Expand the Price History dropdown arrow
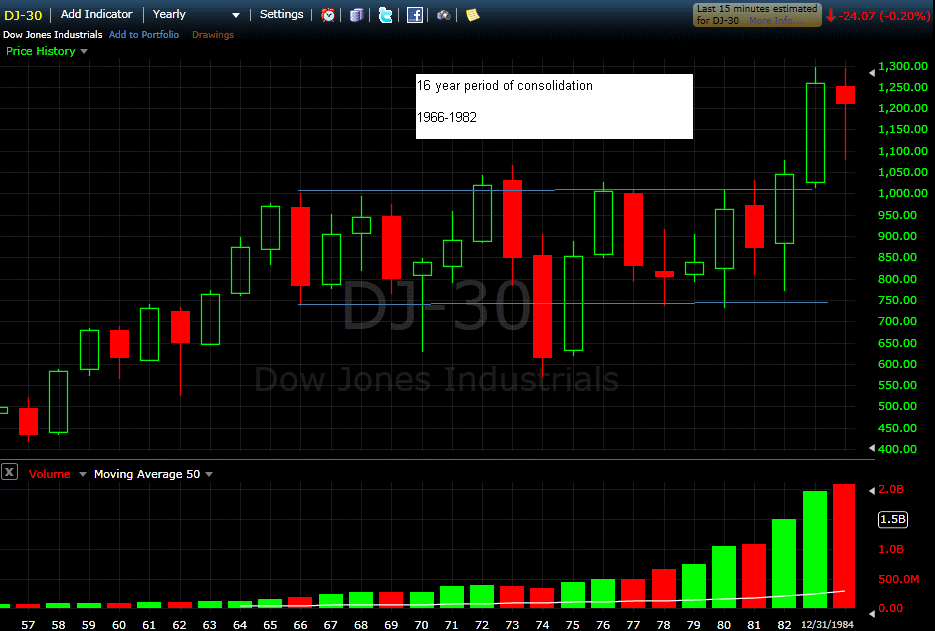This screenshot has height=631, width=935. point(84,51)
